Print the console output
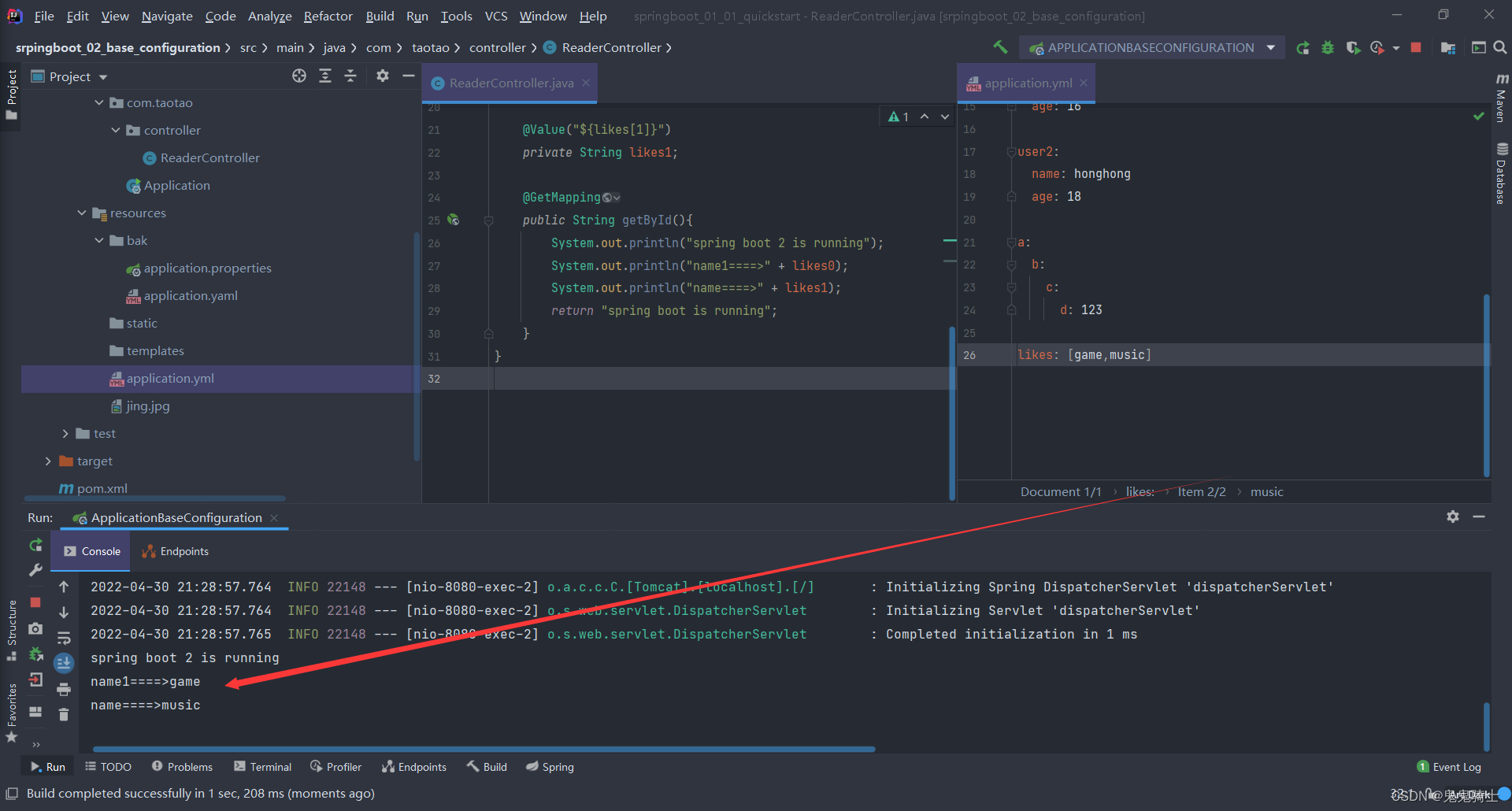This screenshot has width=1512, height=811. coord(64,690)
